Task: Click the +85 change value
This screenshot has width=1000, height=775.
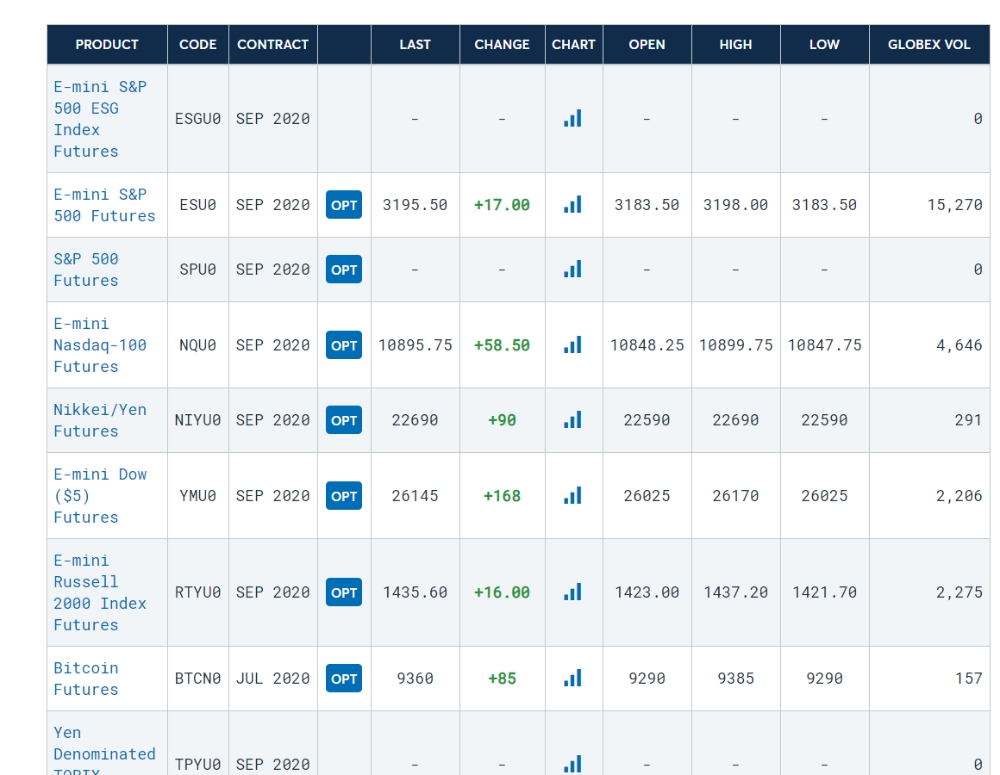Action: coord(502,678)
